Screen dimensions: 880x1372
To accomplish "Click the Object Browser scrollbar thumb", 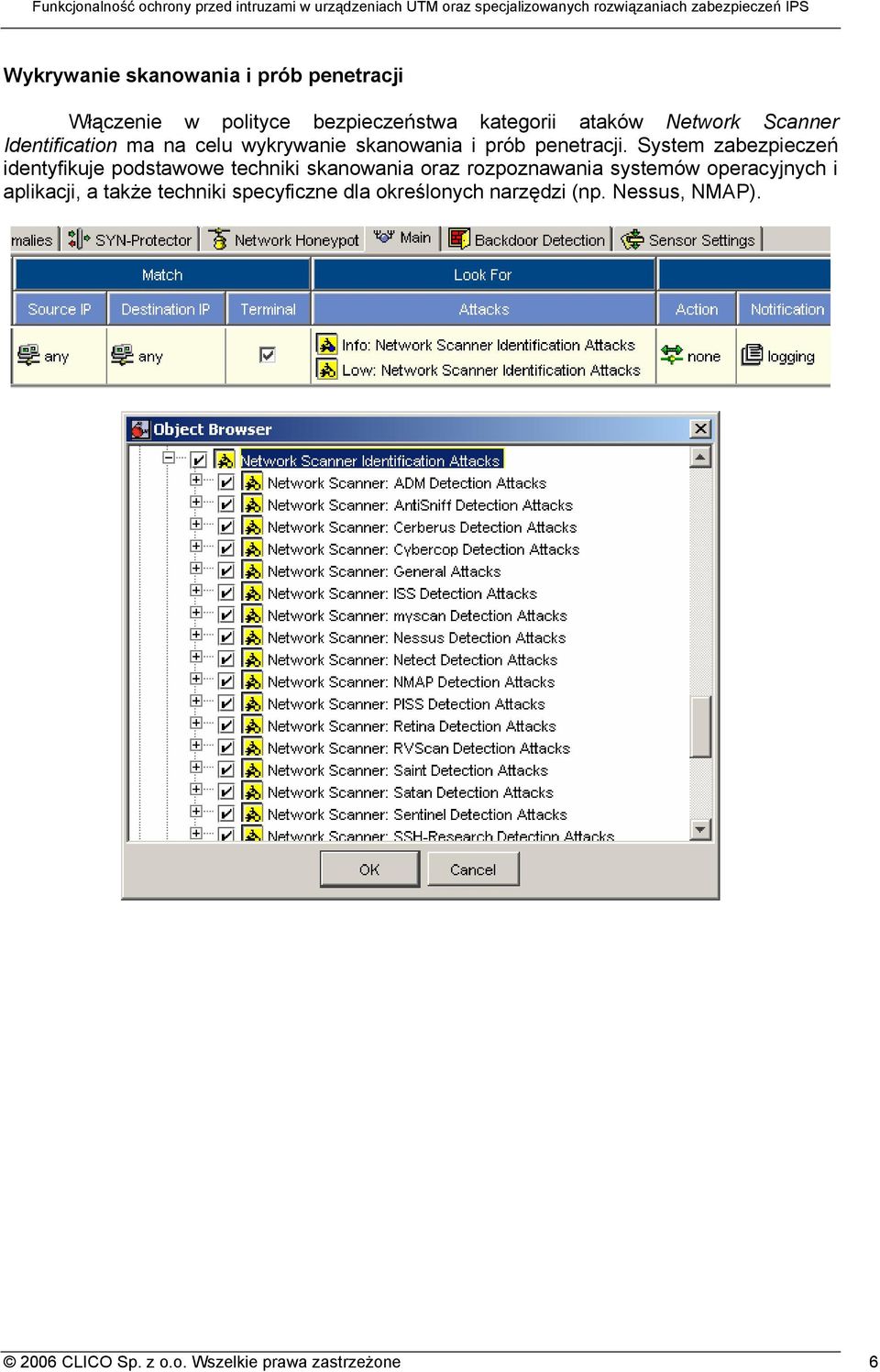I will tap(700, 726).
